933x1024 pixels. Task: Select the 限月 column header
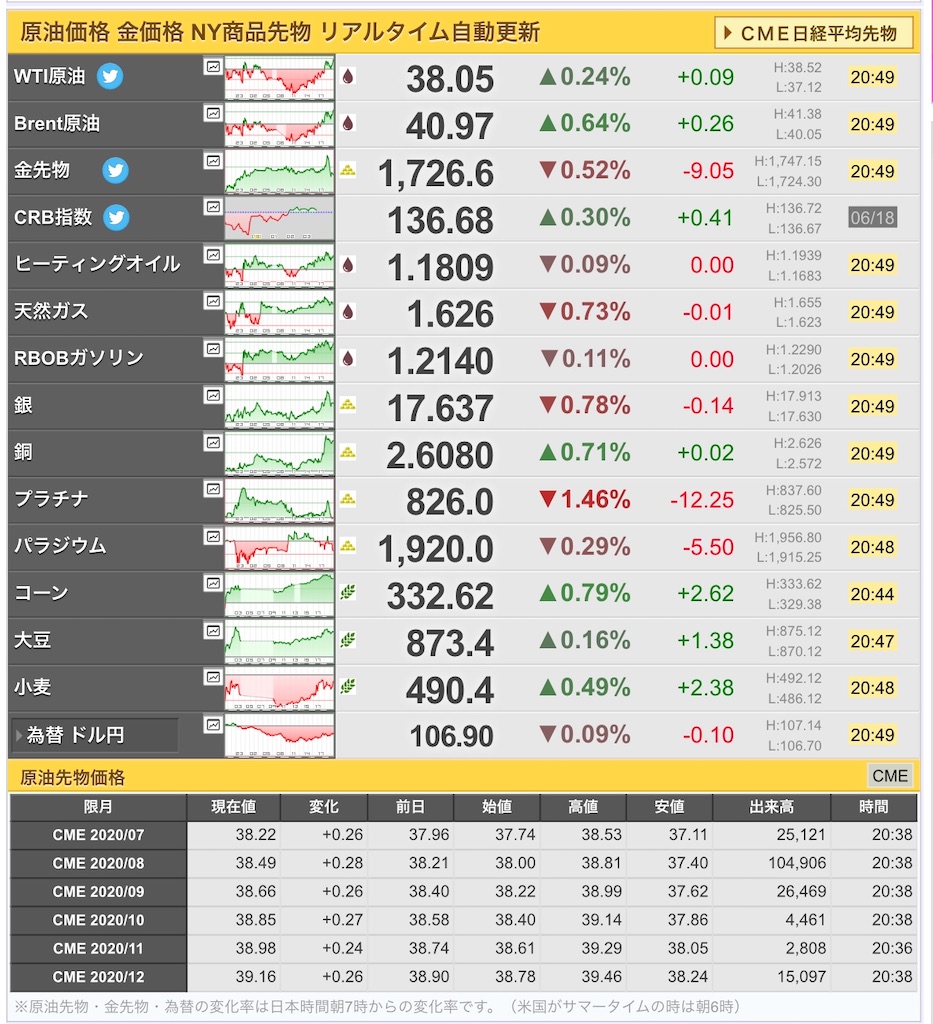pyautogui.click(x=98, y=807)
